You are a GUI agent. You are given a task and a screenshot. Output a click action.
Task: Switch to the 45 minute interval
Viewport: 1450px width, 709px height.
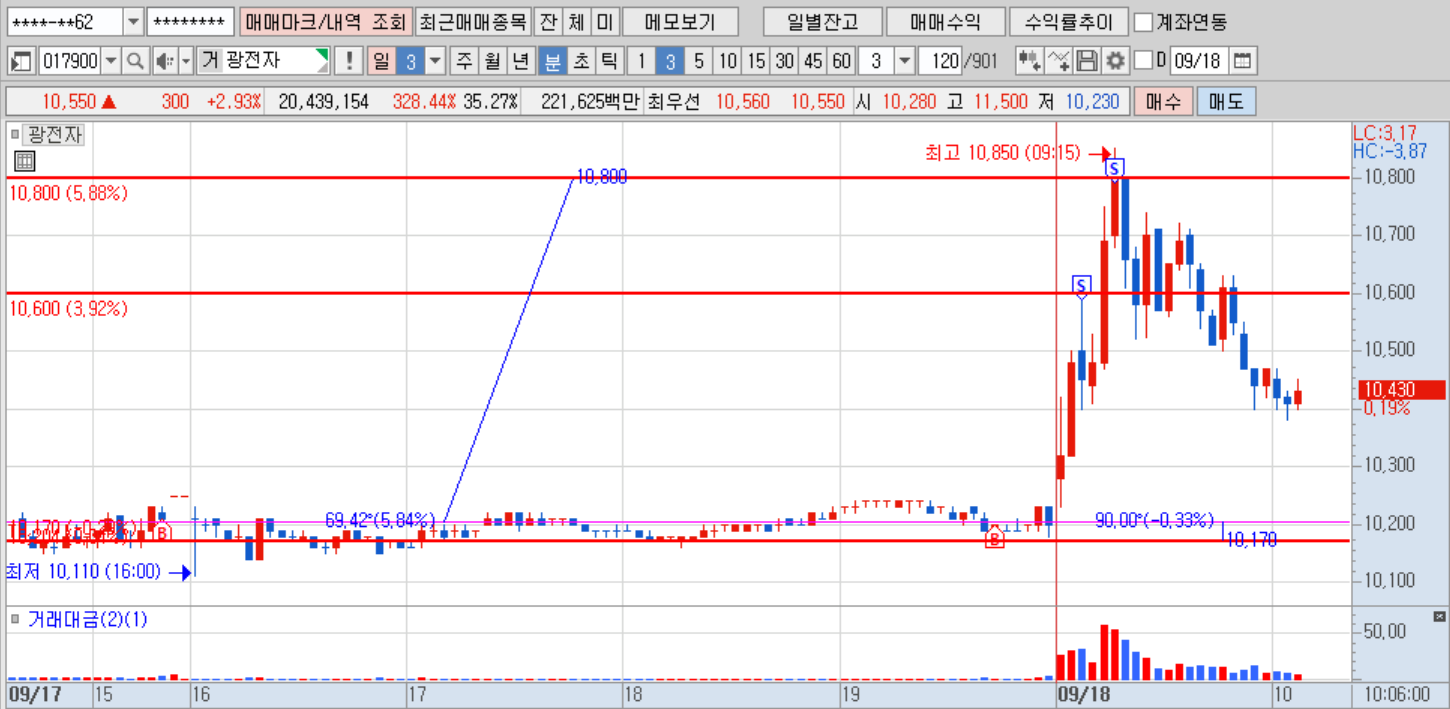[814, 61]
